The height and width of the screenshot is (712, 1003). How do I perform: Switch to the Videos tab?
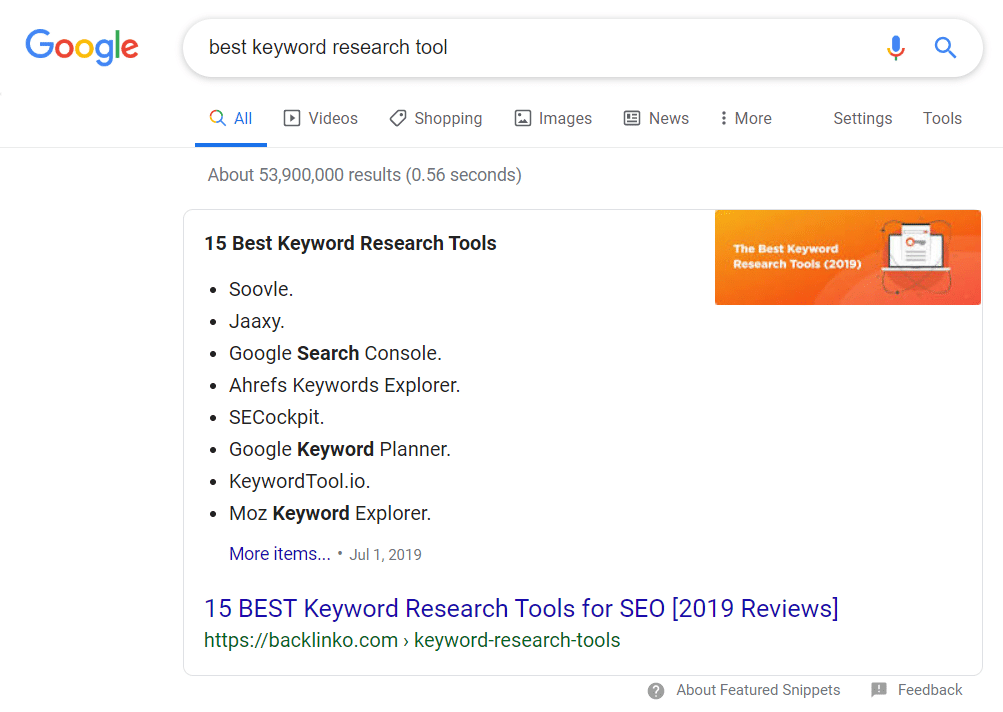[320, 118]
